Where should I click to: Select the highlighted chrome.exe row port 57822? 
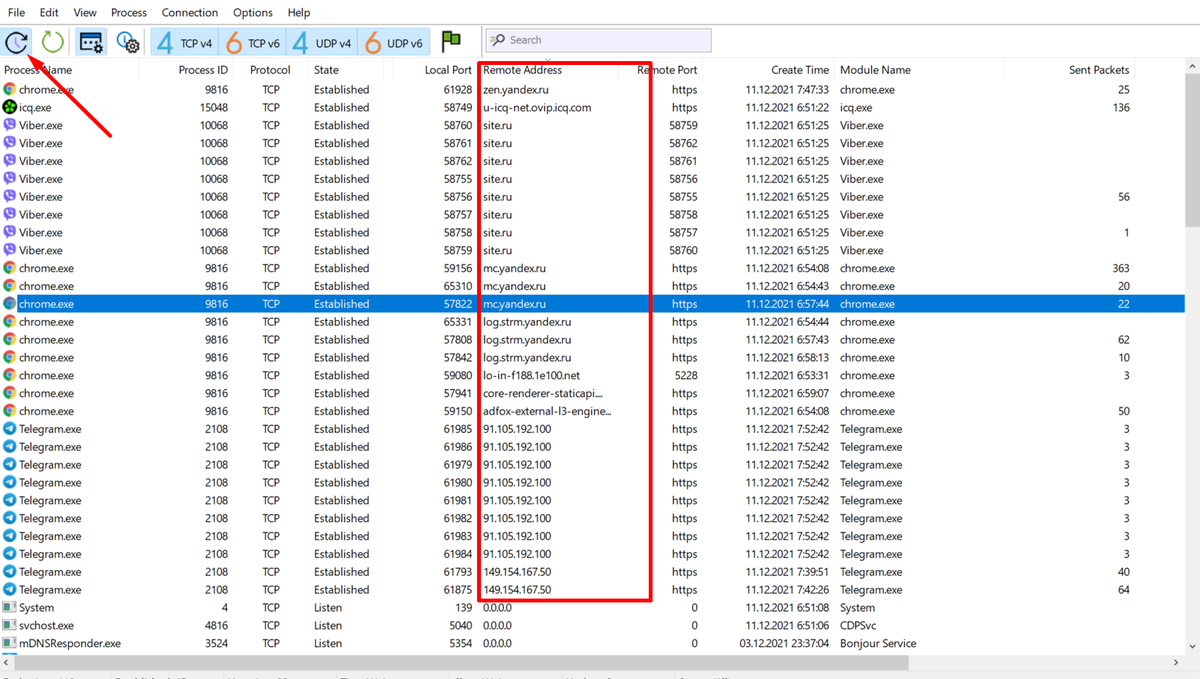592,304
